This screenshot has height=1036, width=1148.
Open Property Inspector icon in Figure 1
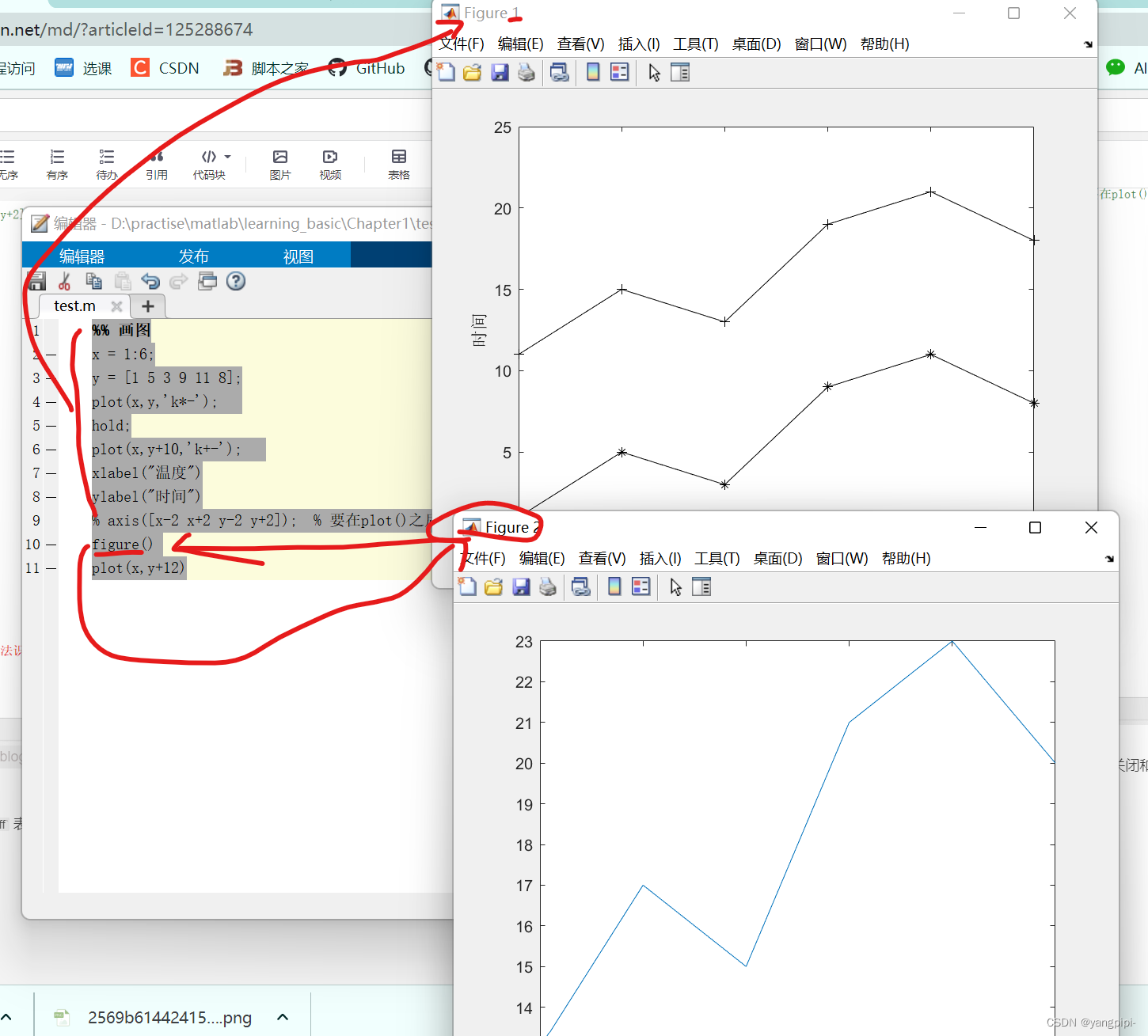(680, 73)
